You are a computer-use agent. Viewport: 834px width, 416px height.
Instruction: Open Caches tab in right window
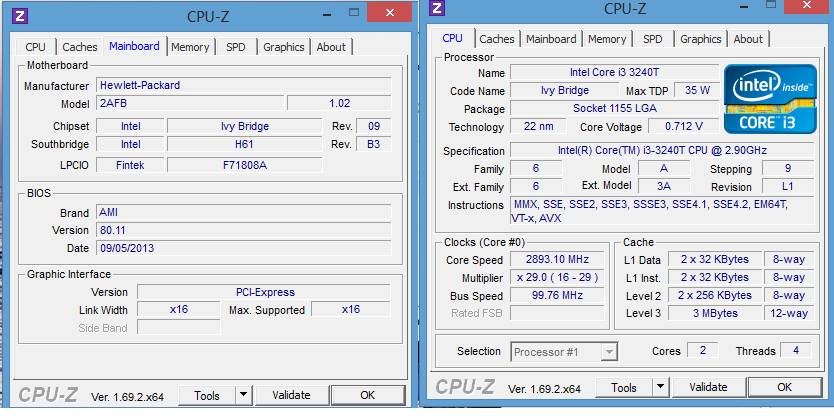[x=497, y=39]
